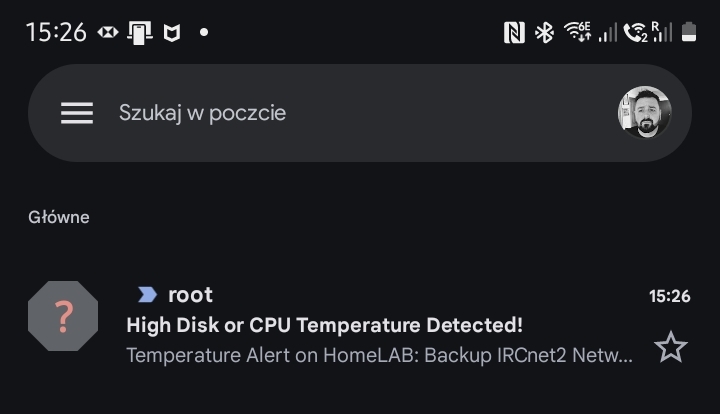Image resolution: width=720 pixels, height=414 pixels.
Task: Tap the sender name 'root'
Action: click(x=190, y=295)
